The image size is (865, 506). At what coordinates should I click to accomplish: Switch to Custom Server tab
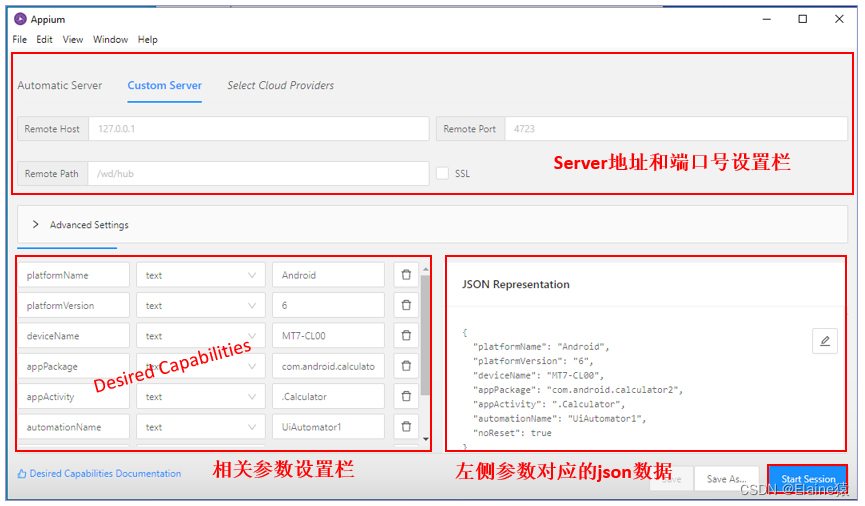164,86
